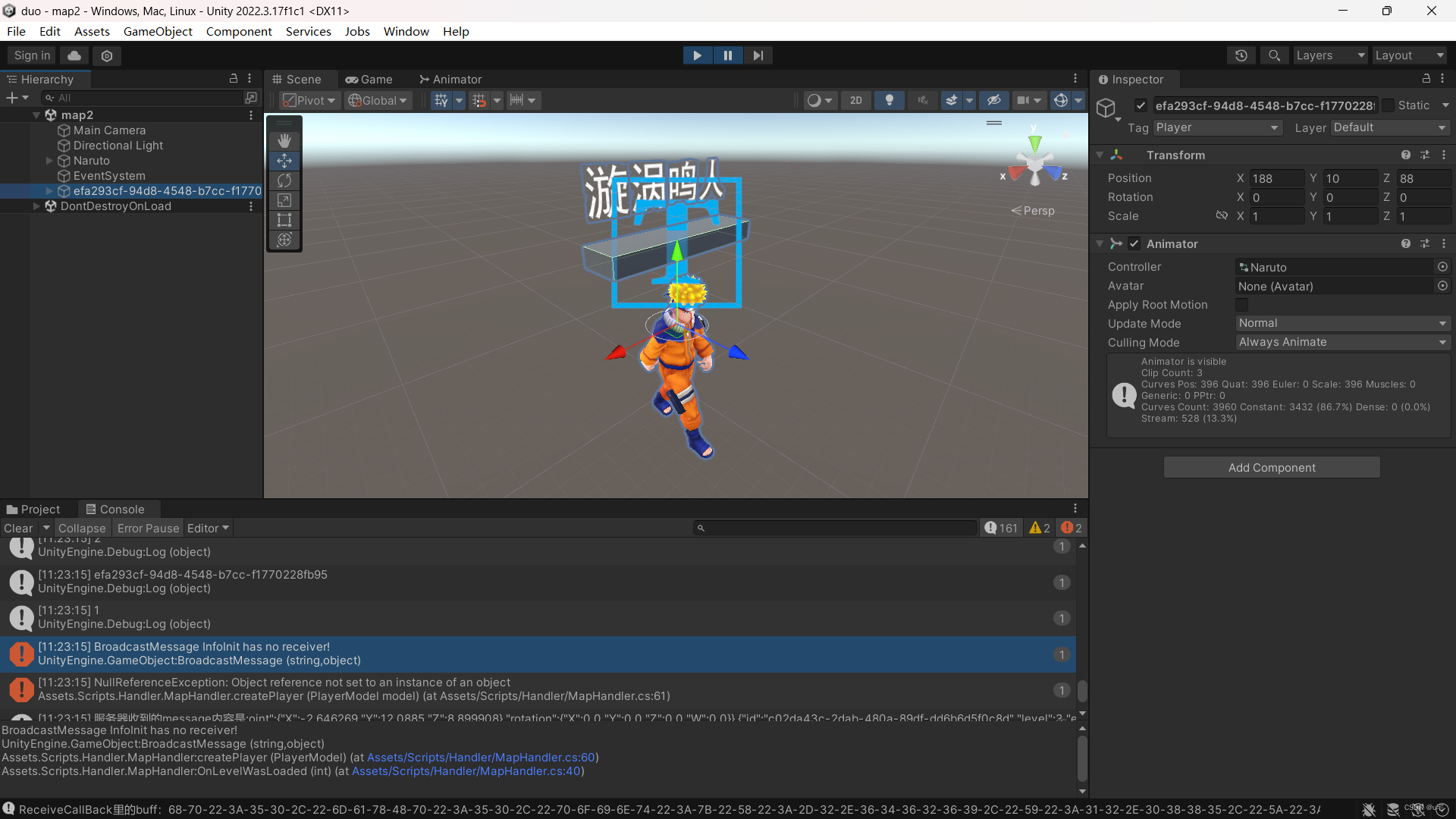The image size is (1456, 819).
Task: Toggle 2D scene view mode
Action: [856, 100]
